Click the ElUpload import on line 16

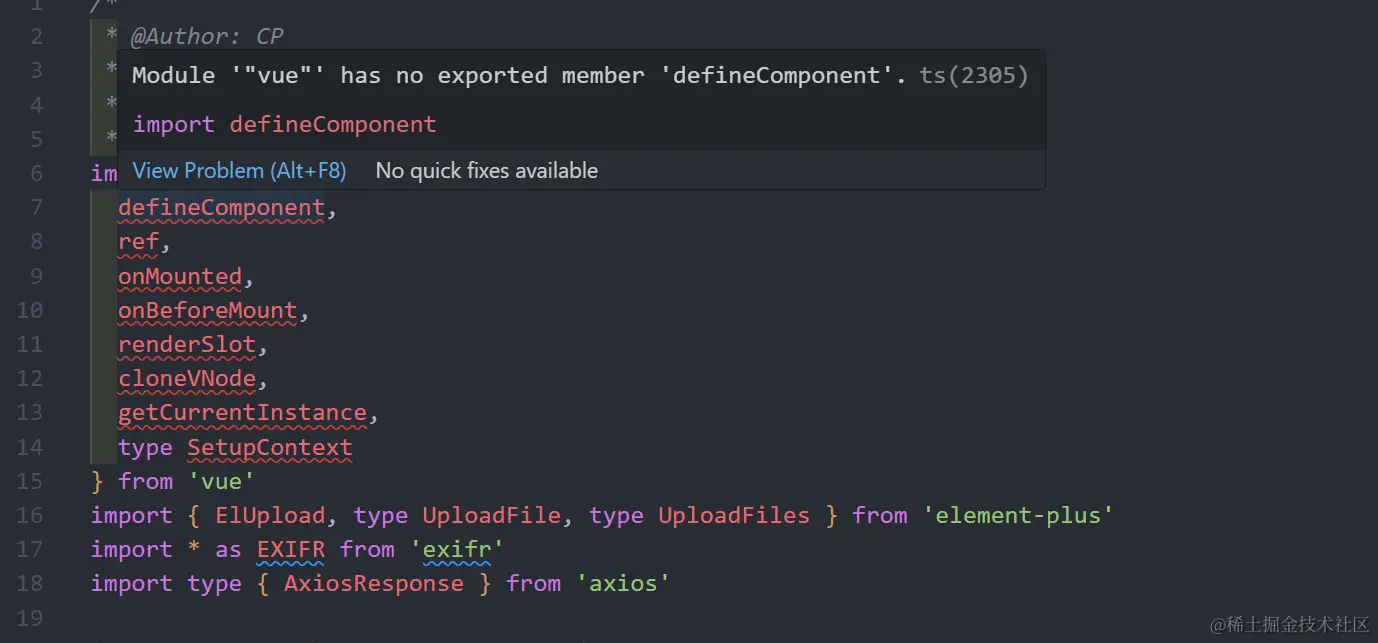[x=270, y=516]
